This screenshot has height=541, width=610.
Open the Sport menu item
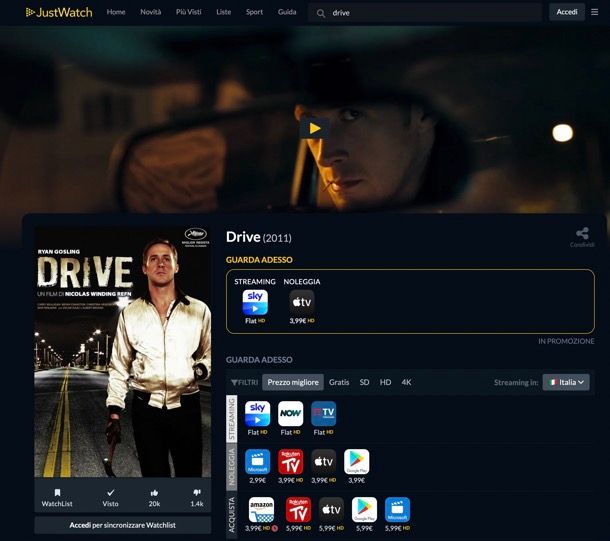coord(254,12)
